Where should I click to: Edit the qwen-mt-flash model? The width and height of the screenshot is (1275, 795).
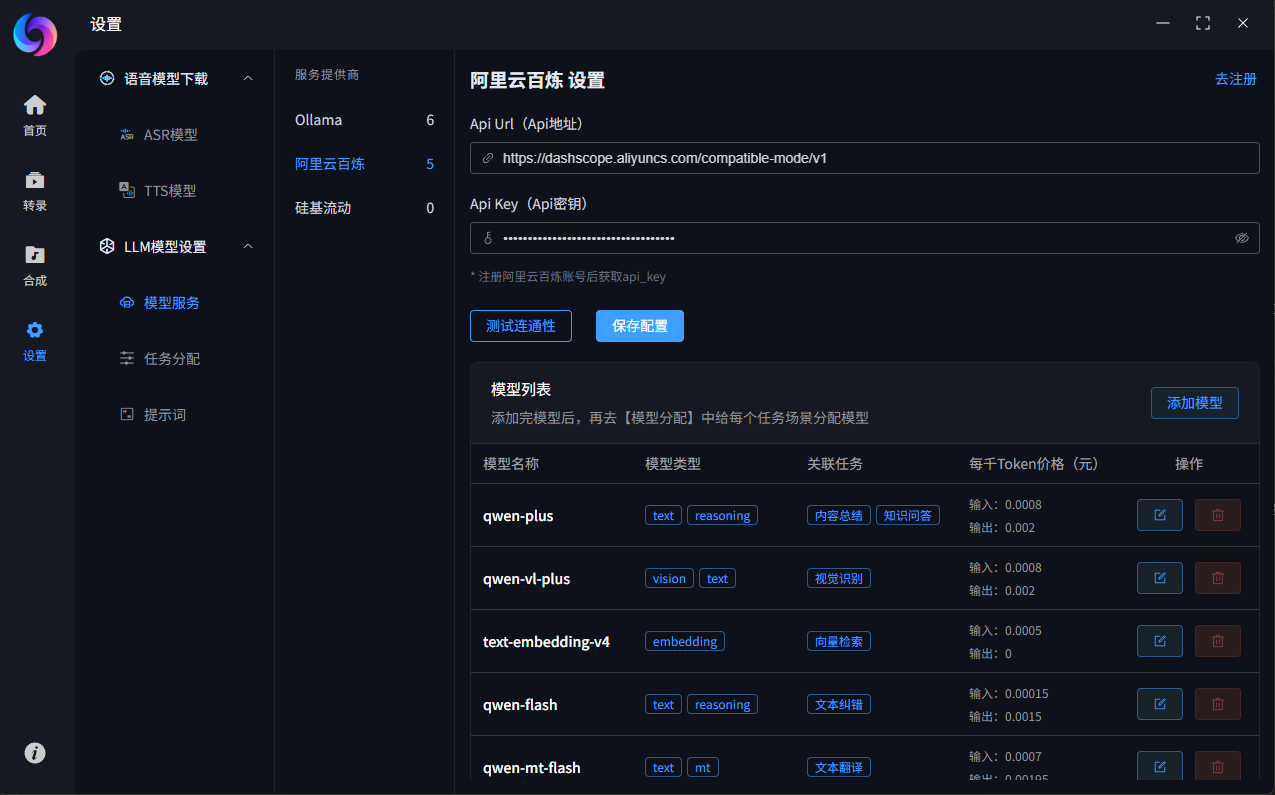click(1160, 767)
